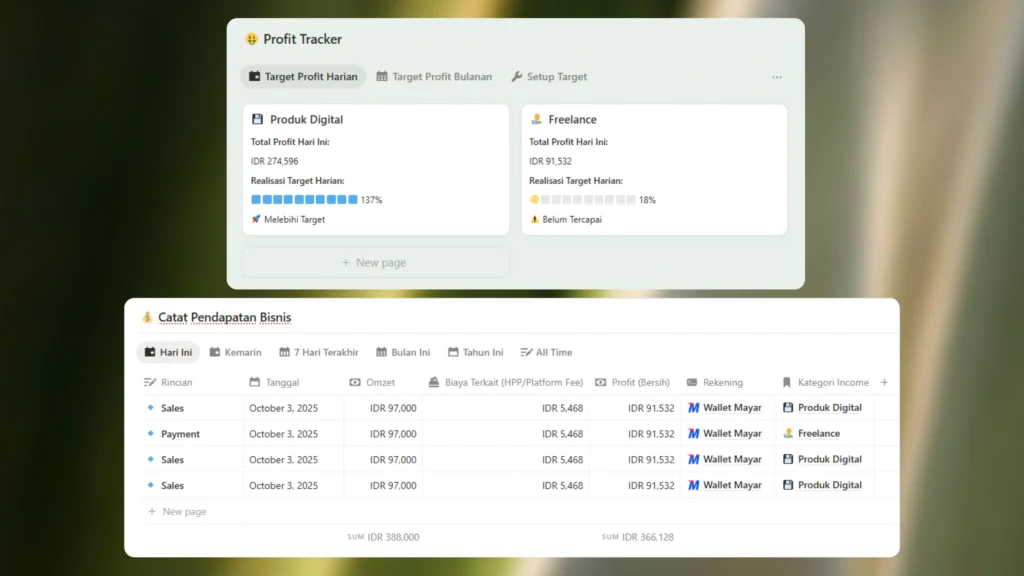Switch to the All Time view
This screenshot has height=576, width=1024.
point(546,352)
